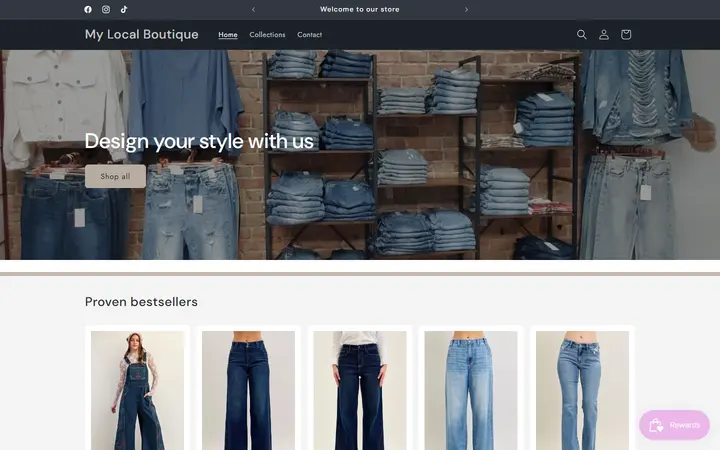Open the TikTok social link icon
This screenshot has width=720, height=450.
coord(124,9)
